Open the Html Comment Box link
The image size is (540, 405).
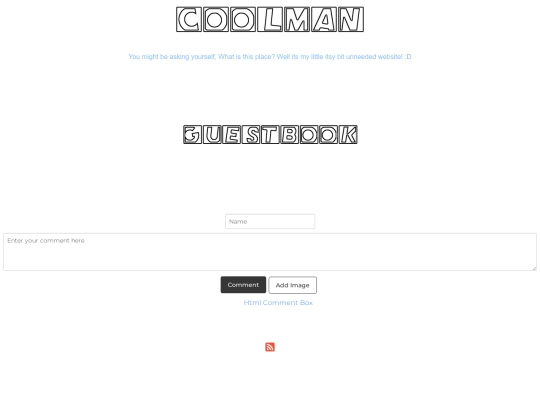pyautogui.click(x=278, y=303)
